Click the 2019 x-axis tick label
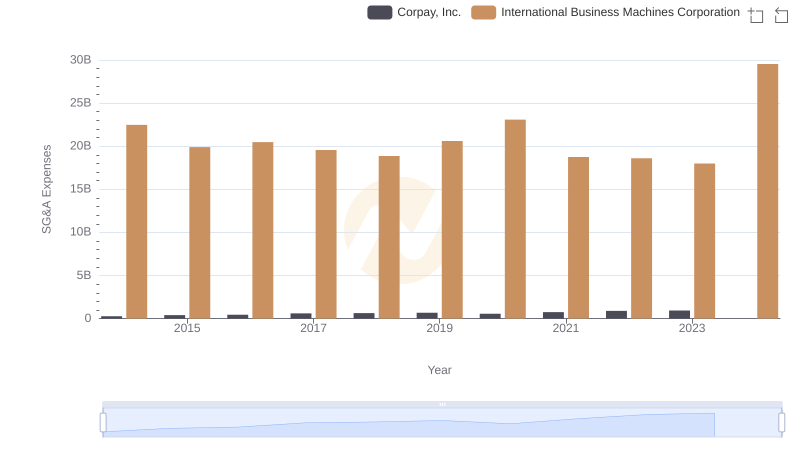 pos(439,328)
